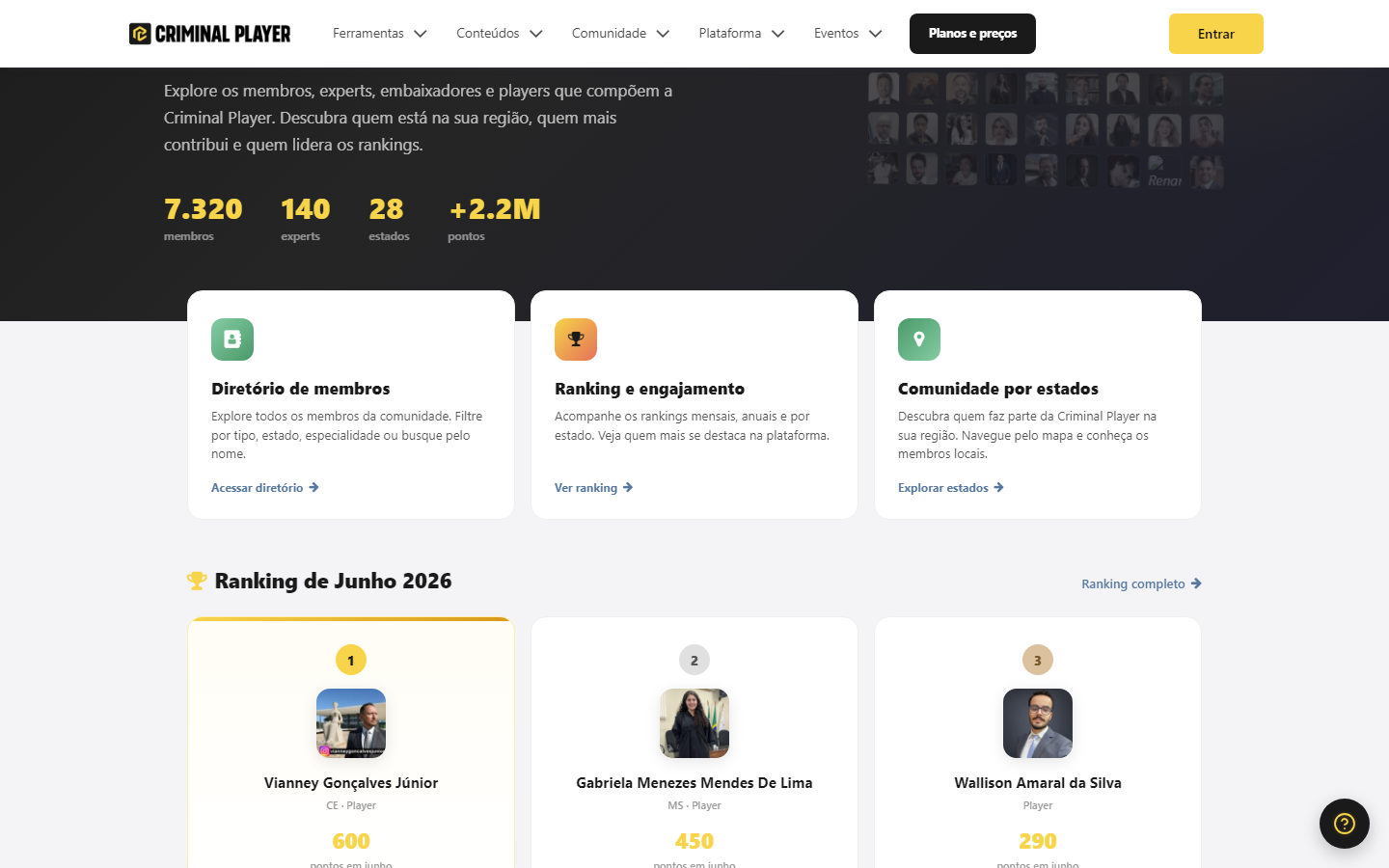Viewport: 1389px width, 868px height.
Task: Click the arrow beside Acessar diretório
Action: pyautogui.click(x=313, y=488)
